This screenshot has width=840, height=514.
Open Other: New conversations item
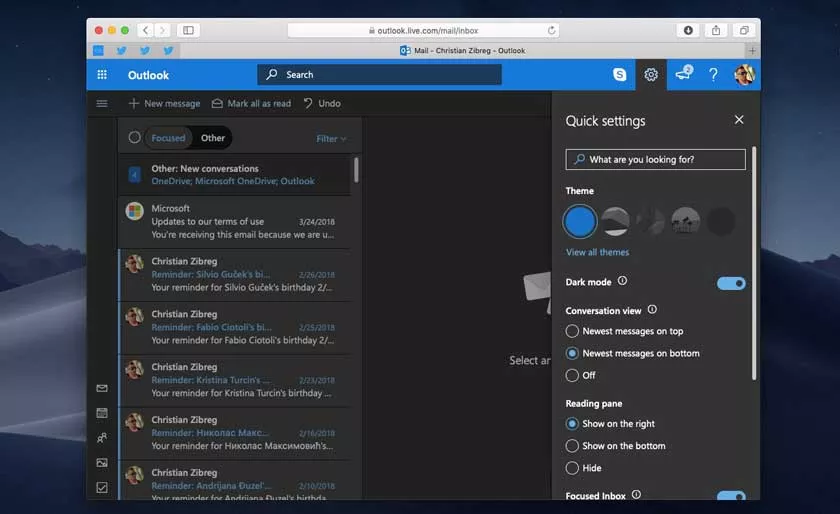pyautogui.click(x=235, y=175)
